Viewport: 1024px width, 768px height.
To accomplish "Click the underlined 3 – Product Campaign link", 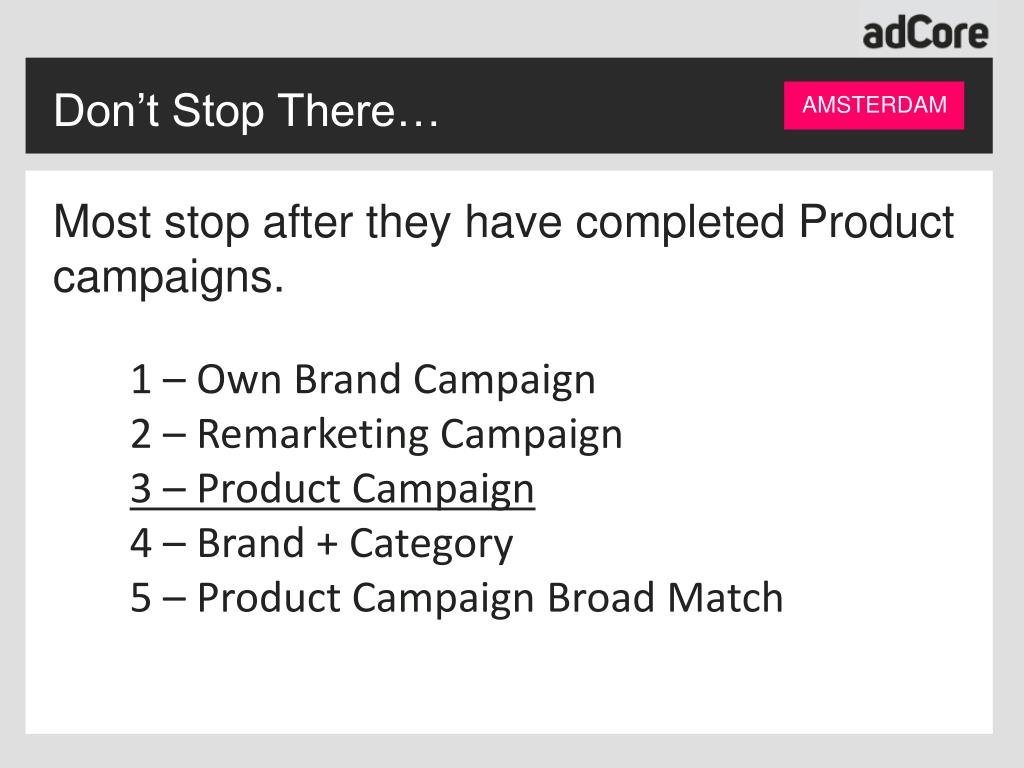I will (x=332, y=489).
